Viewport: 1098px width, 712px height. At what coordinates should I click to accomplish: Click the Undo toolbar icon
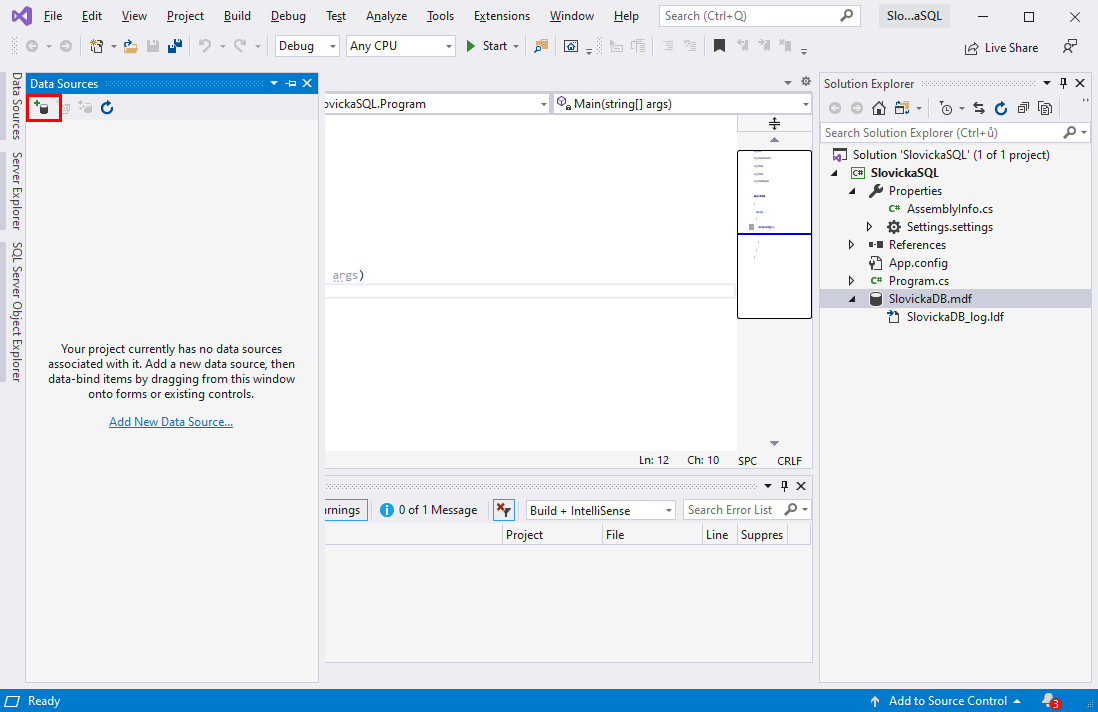pos(204,46)
